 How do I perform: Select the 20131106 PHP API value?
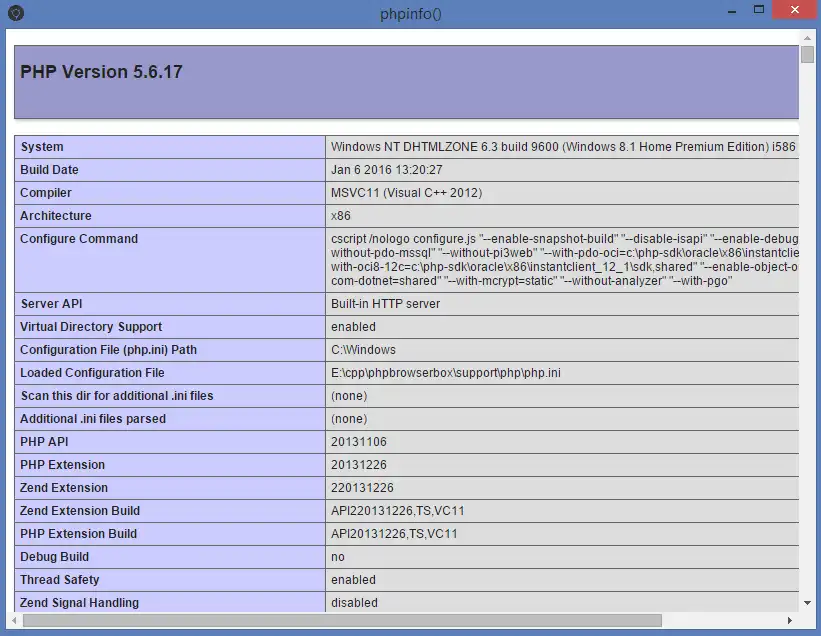359,442
